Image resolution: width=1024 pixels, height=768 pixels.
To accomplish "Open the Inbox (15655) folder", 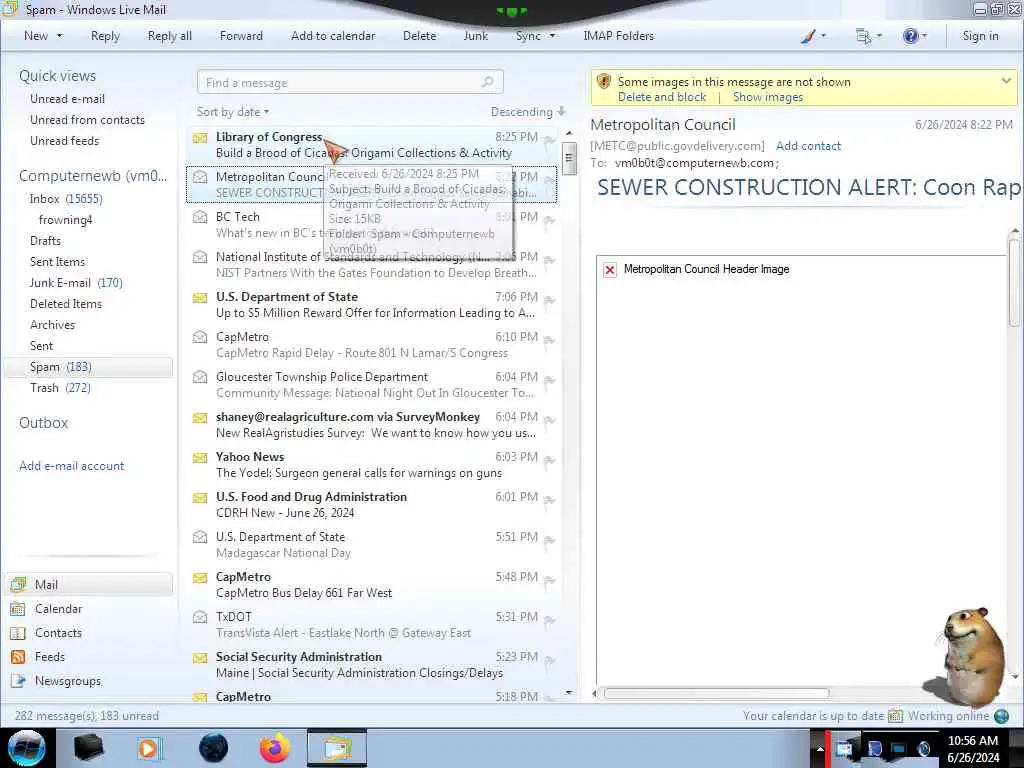I will [x=66, y=199].
